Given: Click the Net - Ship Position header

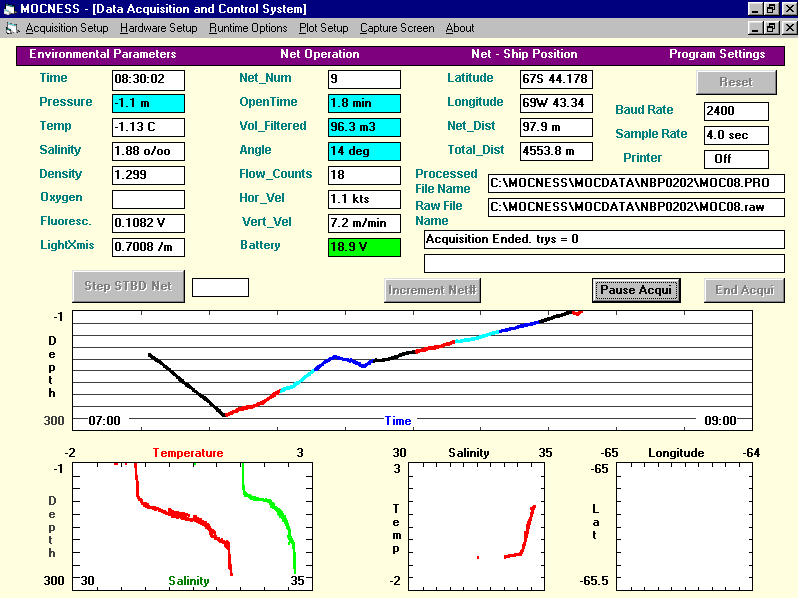Looking at the screenshot, I should [x=524, y=54].
